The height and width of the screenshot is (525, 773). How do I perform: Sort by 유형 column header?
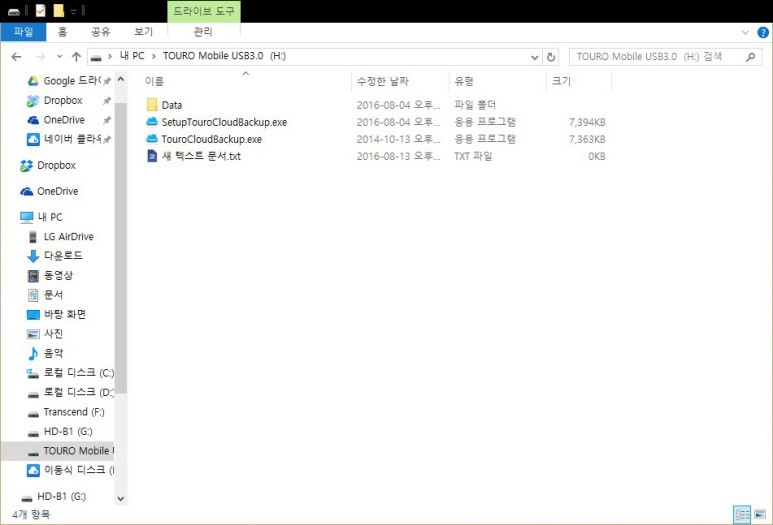coord(464,81)
